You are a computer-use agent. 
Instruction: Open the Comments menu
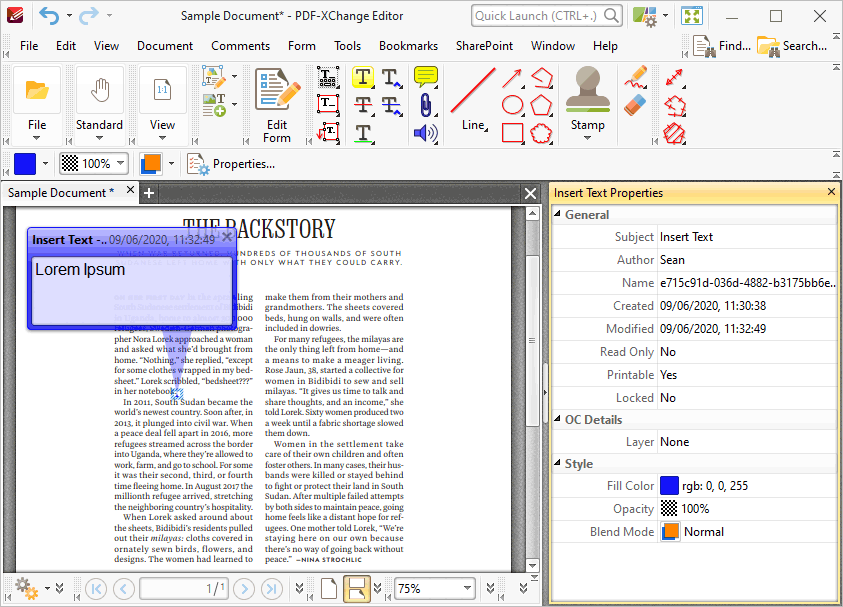tap(240, 46)
